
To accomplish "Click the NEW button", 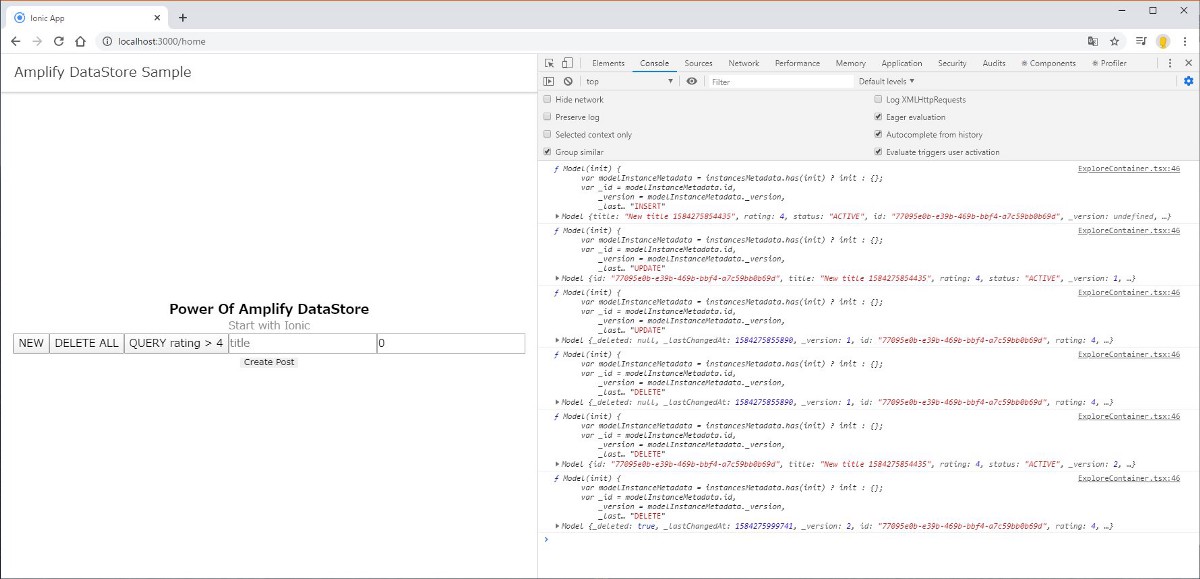I will pyautogui.click(x=31, y=343).
